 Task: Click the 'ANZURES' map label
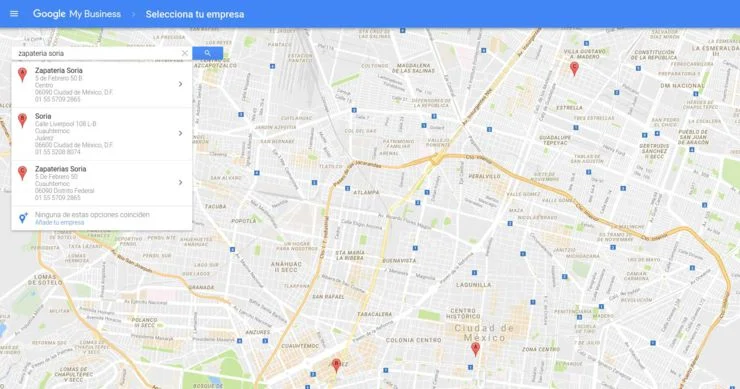tap(258, 332)
